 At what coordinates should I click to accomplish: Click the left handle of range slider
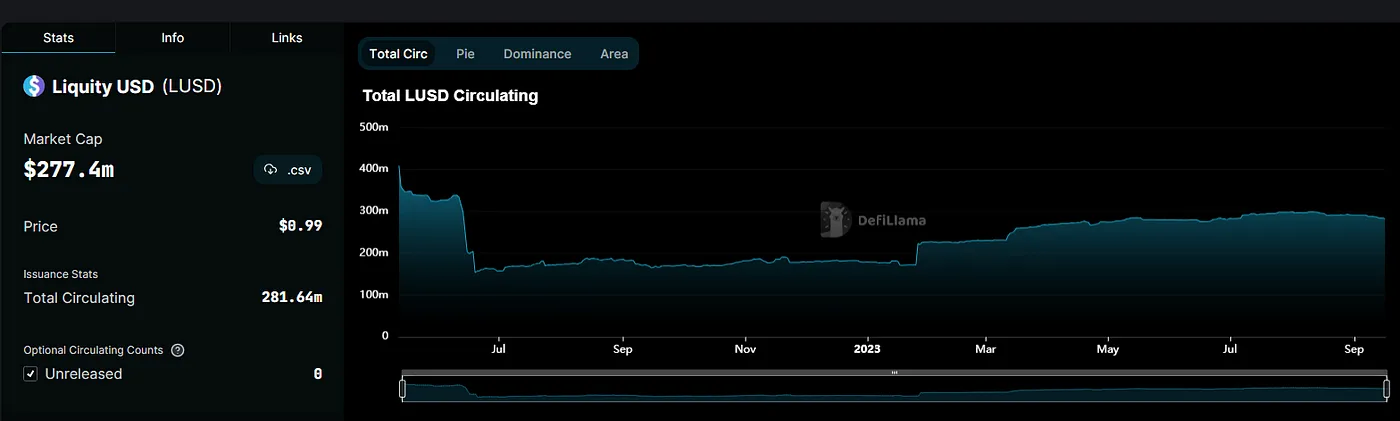(402, 388)
